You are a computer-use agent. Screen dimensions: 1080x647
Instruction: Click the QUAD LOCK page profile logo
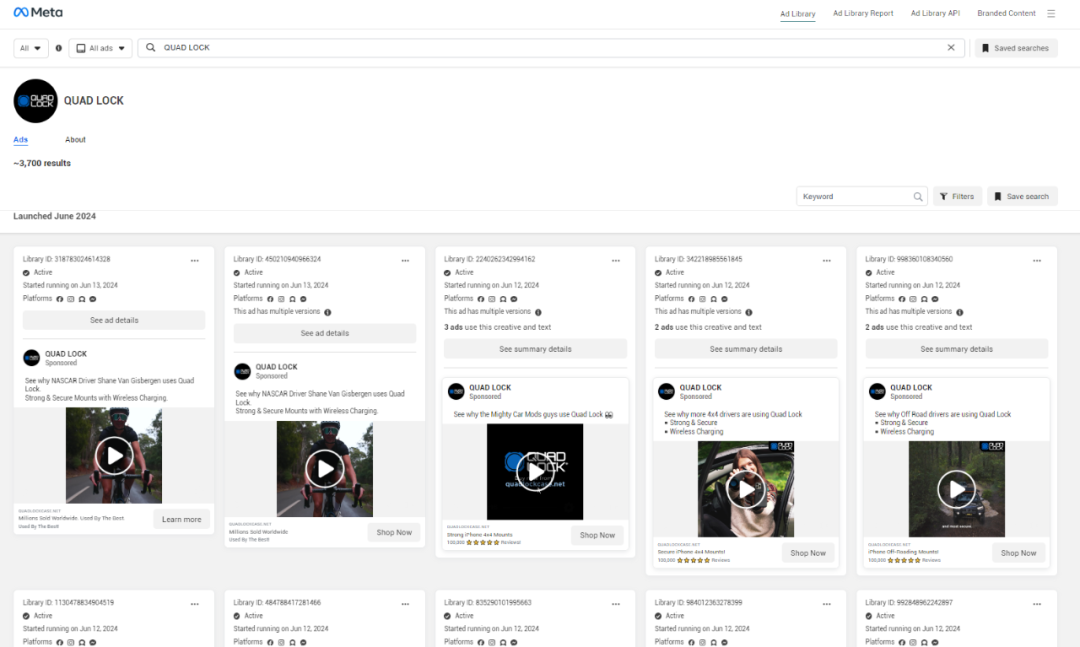[x=35, y=101]
